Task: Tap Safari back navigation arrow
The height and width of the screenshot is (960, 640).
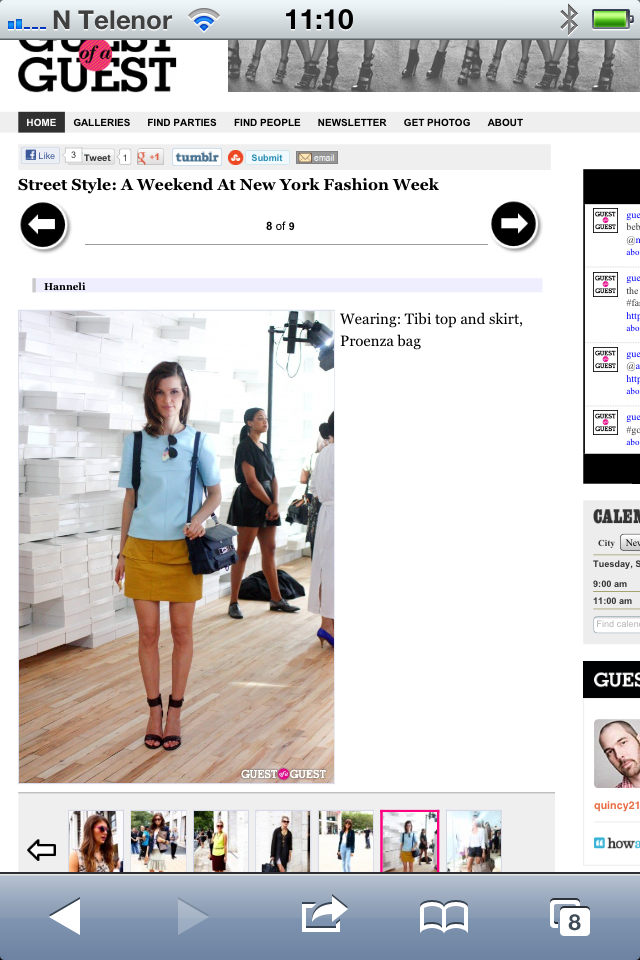Action: pyautogui.click(x=66, y=917)
